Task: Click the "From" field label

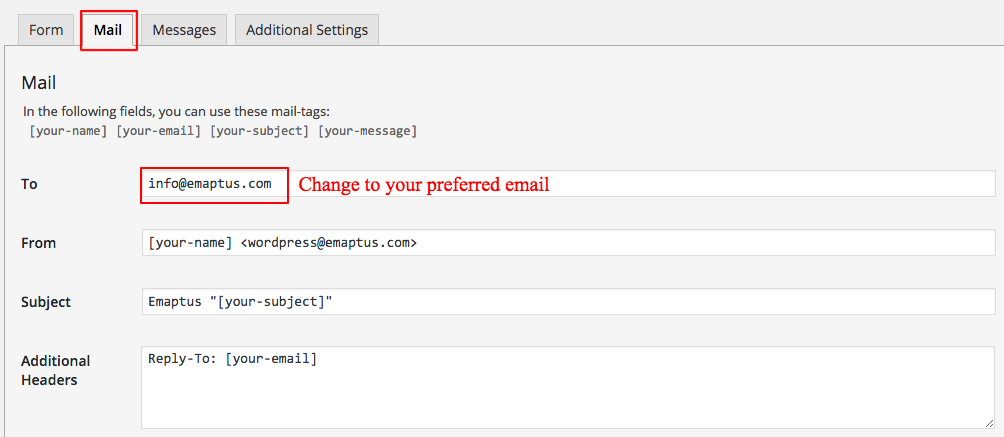Action: point(38,243)
